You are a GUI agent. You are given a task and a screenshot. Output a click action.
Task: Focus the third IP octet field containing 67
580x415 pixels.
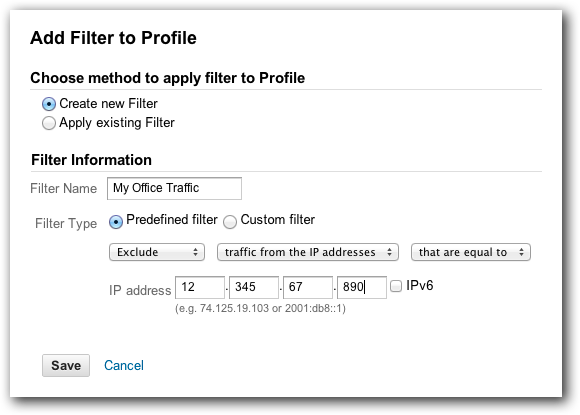(308, 287)
